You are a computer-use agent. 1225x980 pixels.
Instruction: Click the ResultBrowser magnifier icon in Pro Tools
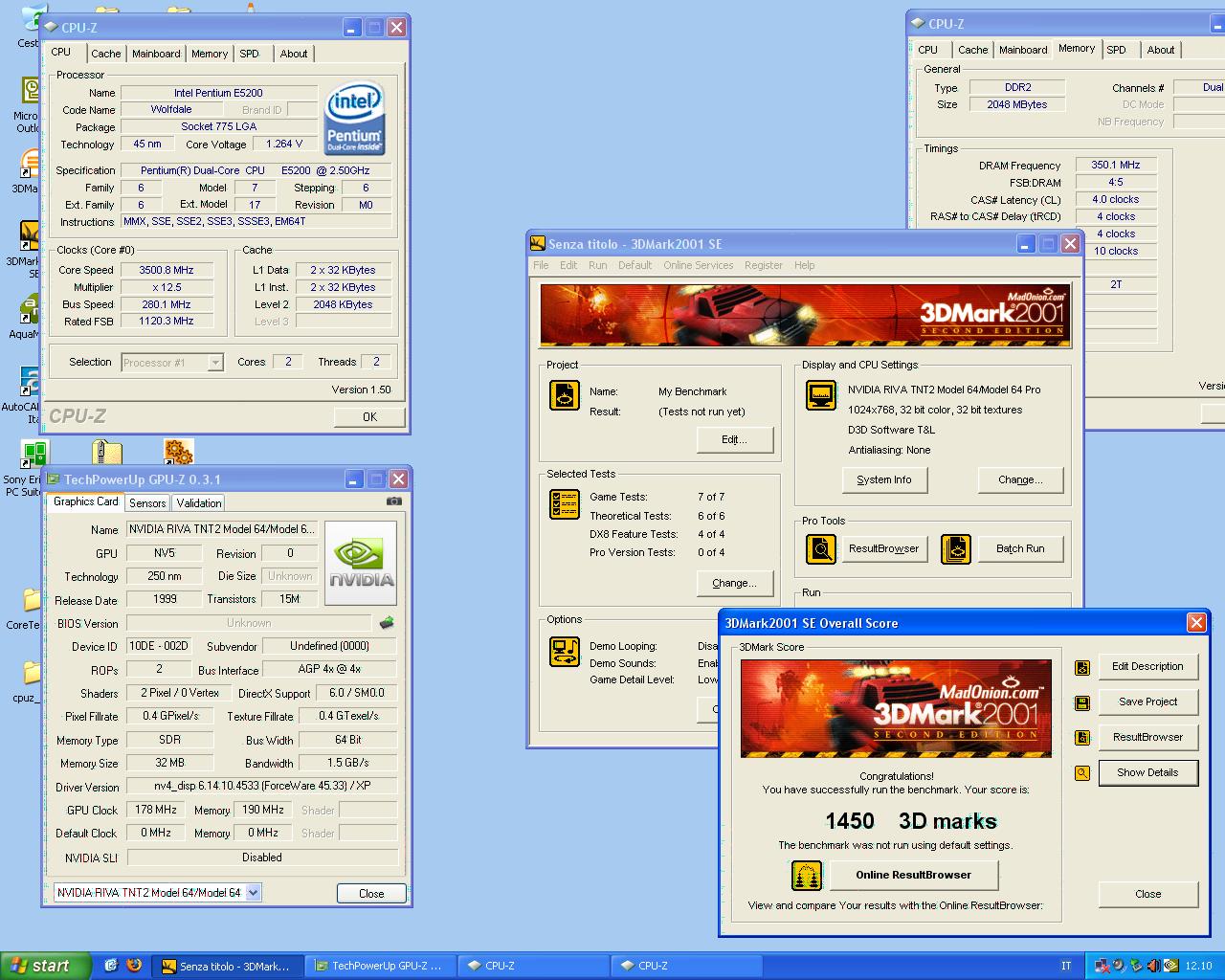click(821, 549)
